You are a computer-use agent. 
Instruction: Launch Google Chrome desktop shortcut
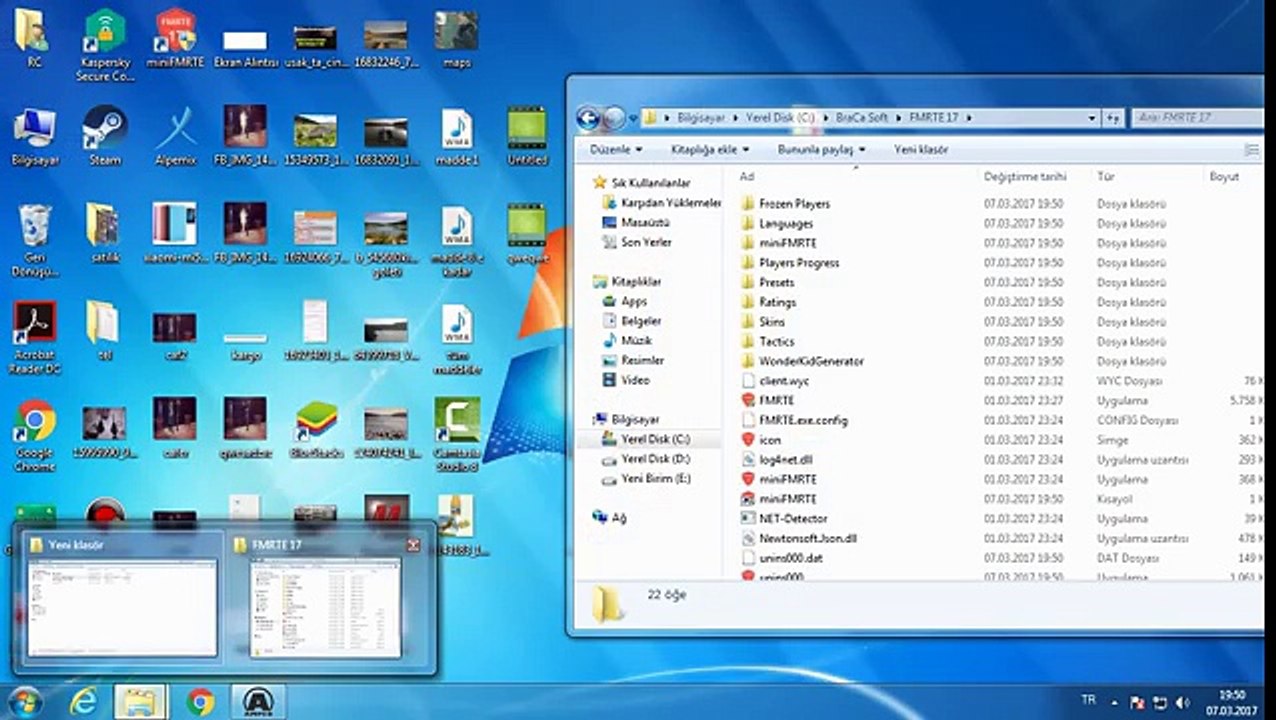click(35, 435)
